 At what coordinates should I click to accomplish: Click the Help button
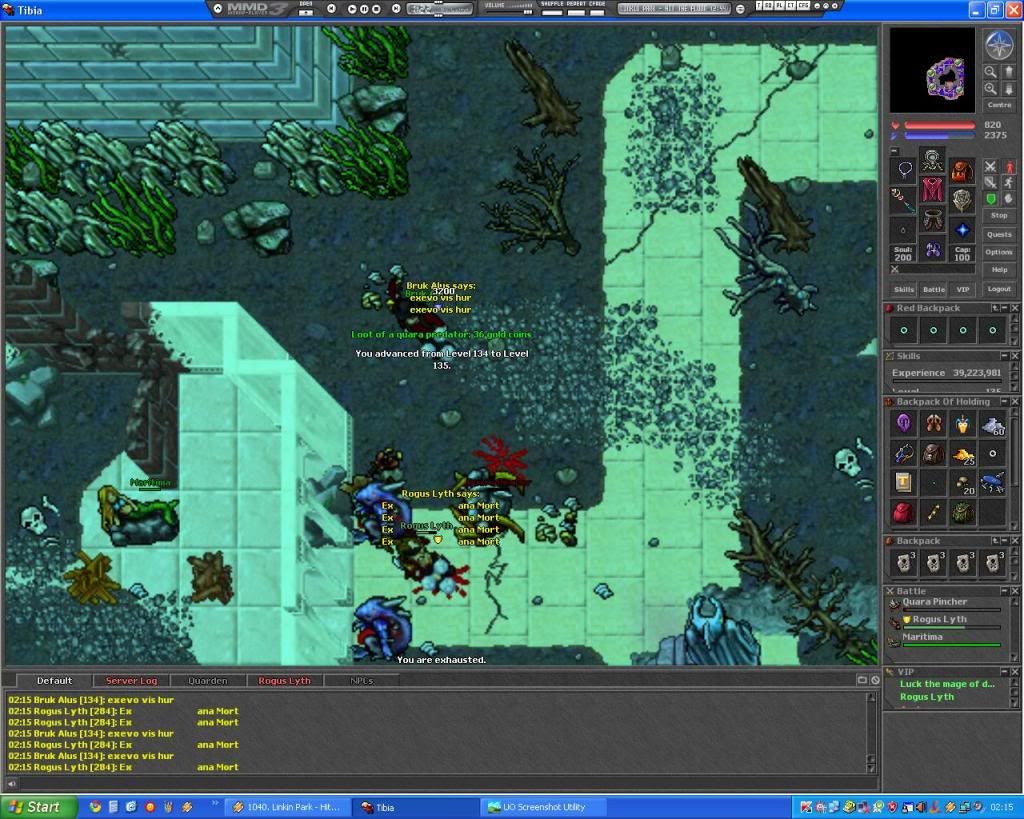click(999, 270)
